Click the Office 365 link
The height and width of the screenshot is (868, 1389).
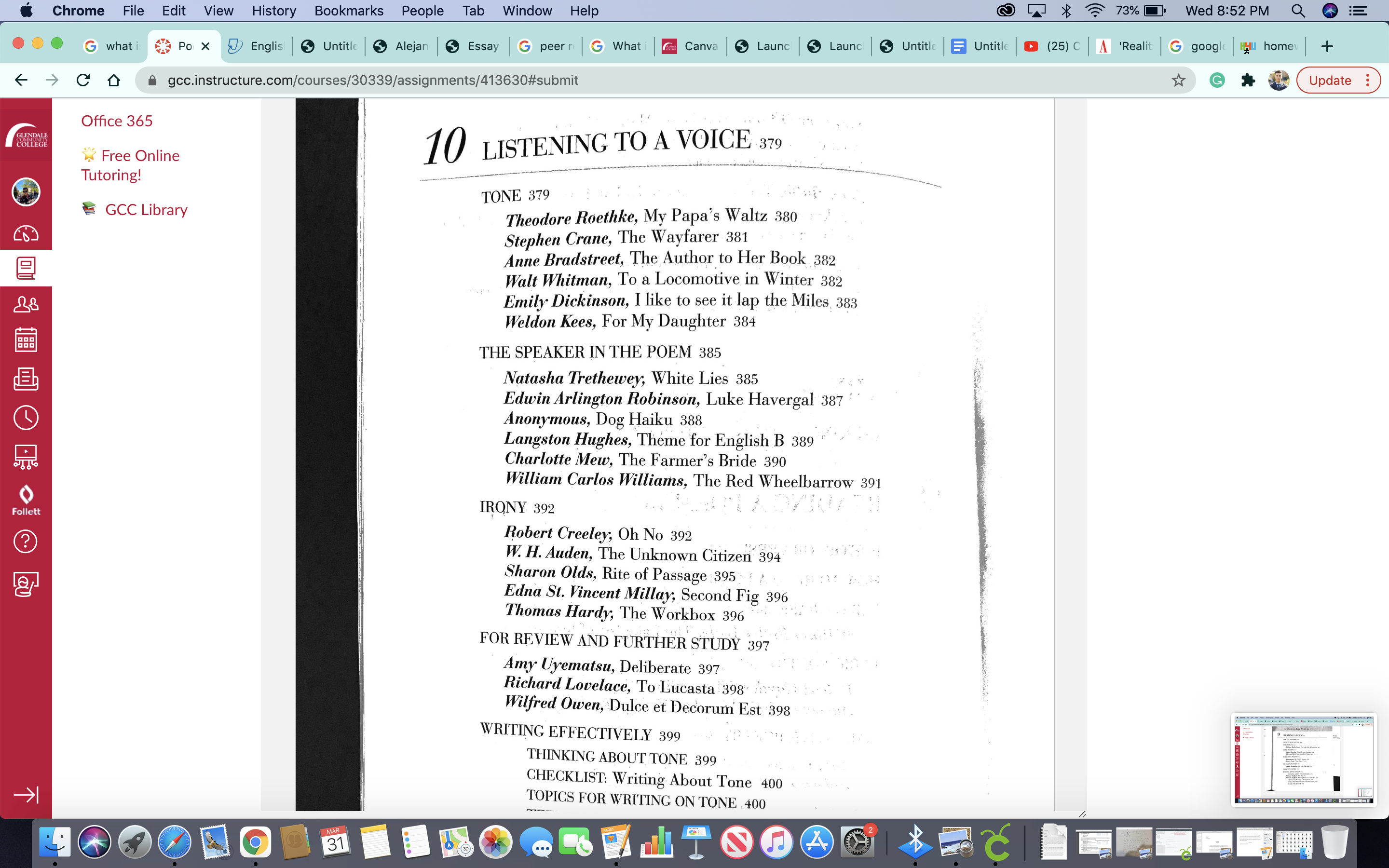point(117,121)
